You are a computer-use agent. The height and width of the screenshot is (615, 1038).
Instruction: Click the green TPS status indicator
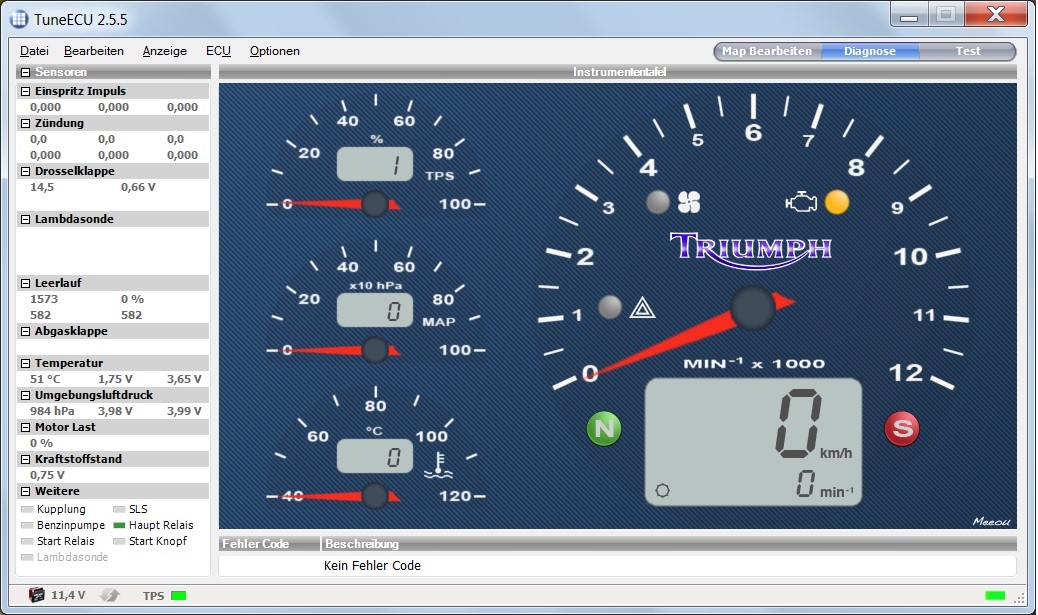click(x=178, y=596)
